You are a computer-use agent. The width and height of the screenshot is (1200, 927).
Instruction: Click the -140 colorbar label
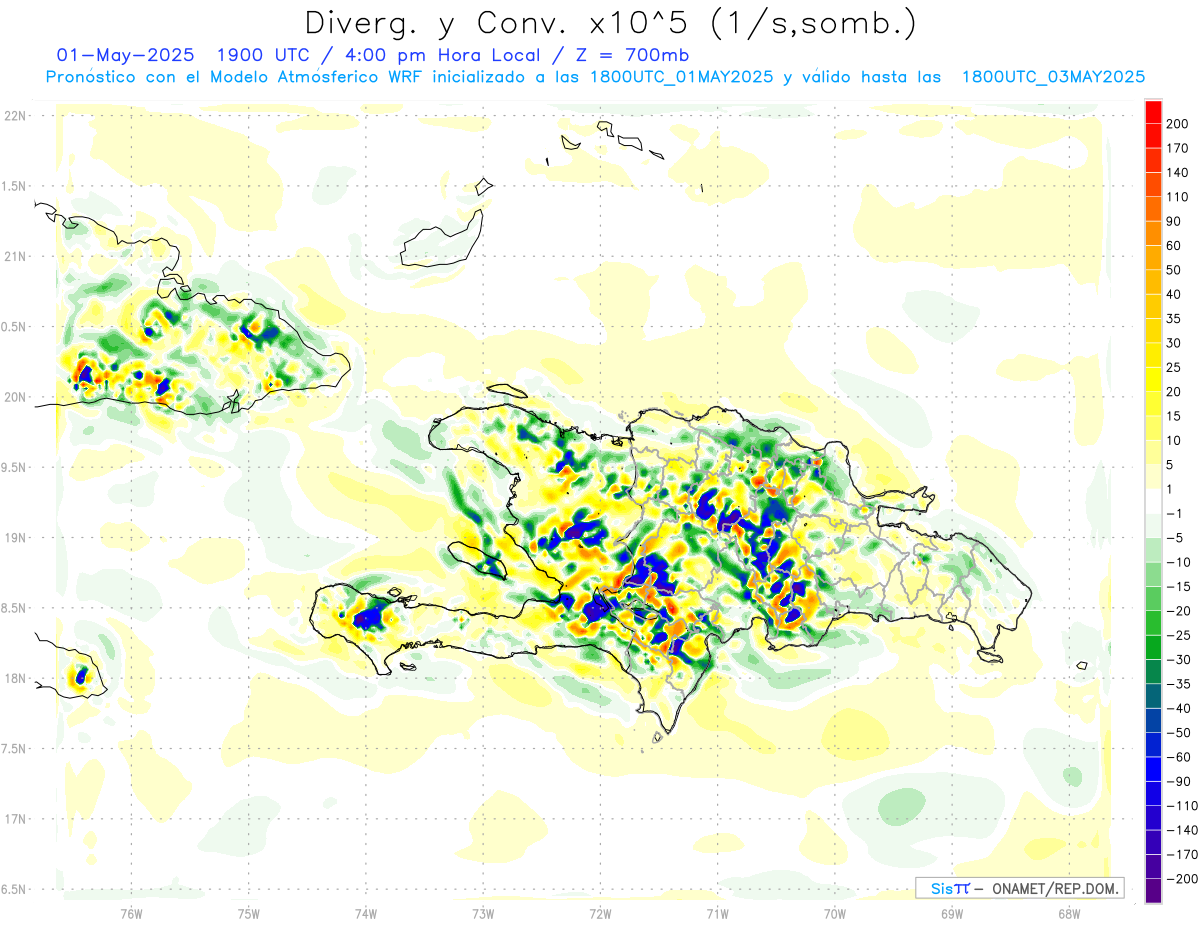1181,830
